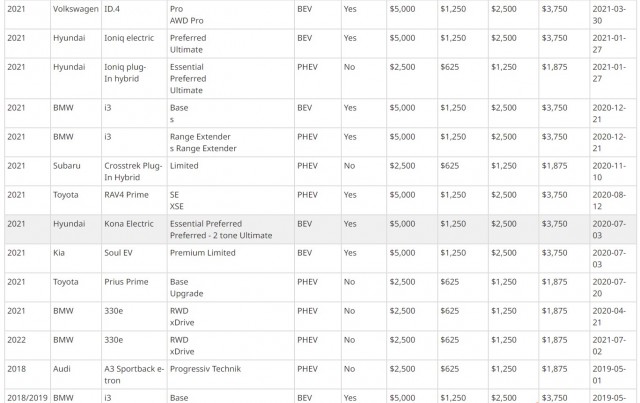This screenshot has width=640, height=403.
Task: Click the Volkswagen ID.4 model cell
Action: coord(134,15)
